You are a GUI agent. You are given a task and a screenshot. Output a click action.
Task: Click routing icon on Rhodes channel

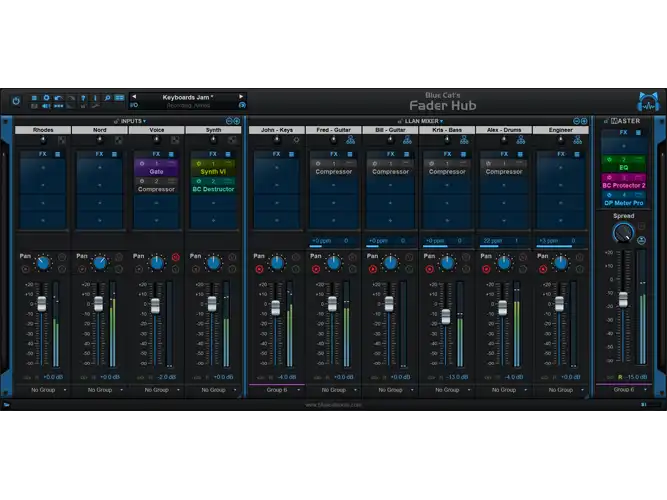(x=62, y=140)
